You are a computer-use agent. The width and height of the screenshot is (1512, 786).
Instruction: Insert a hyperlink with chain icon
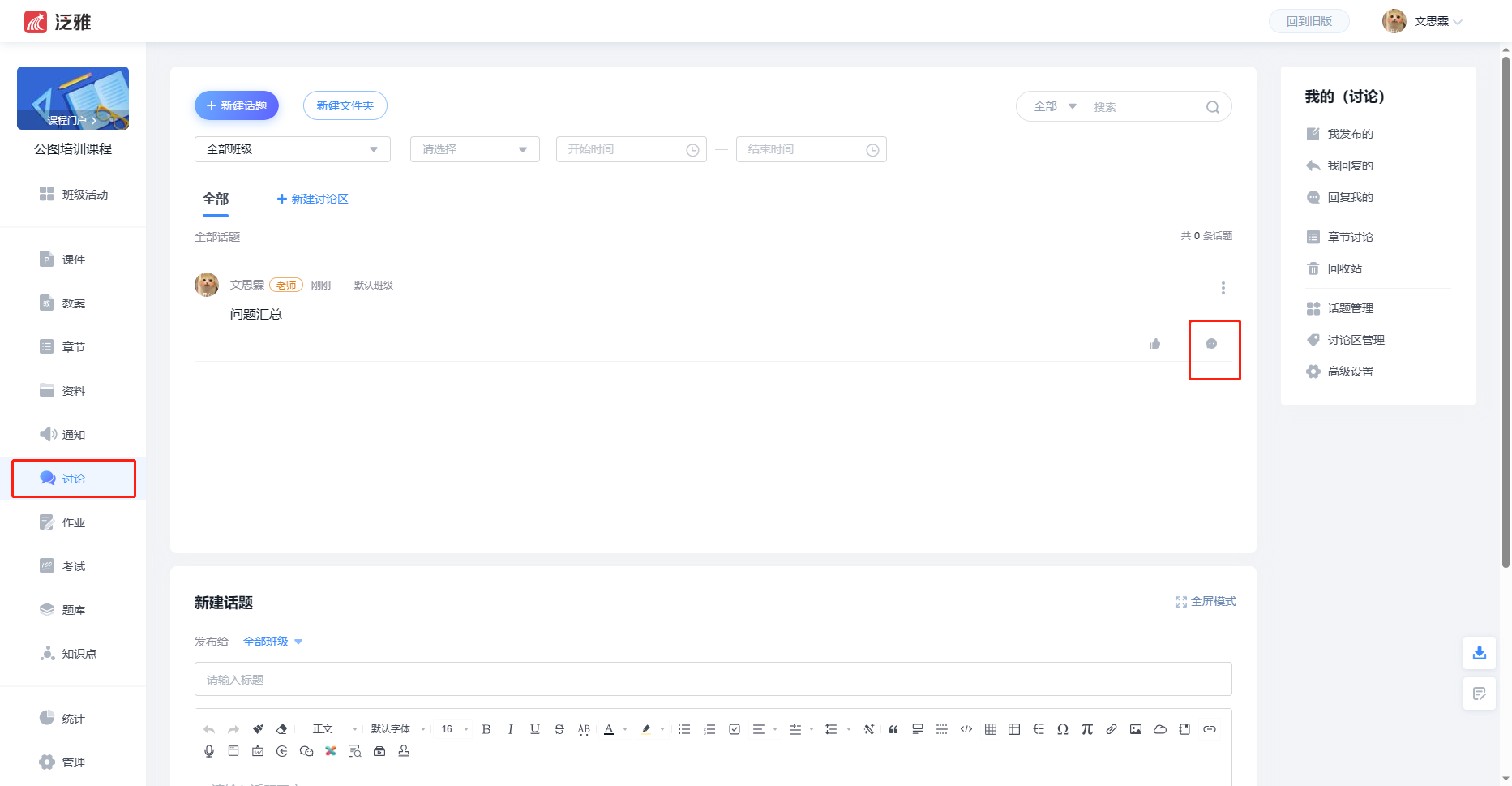1210,729
